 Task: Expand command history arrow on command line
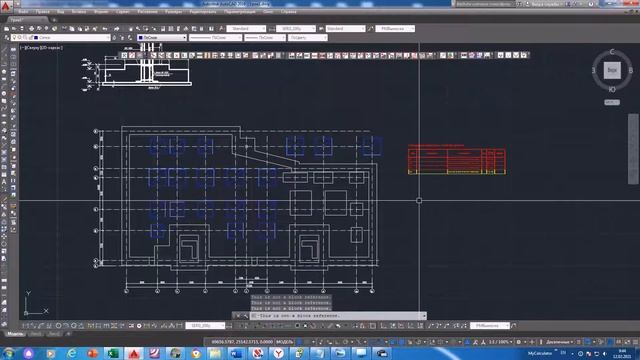[x=424, y=316]
